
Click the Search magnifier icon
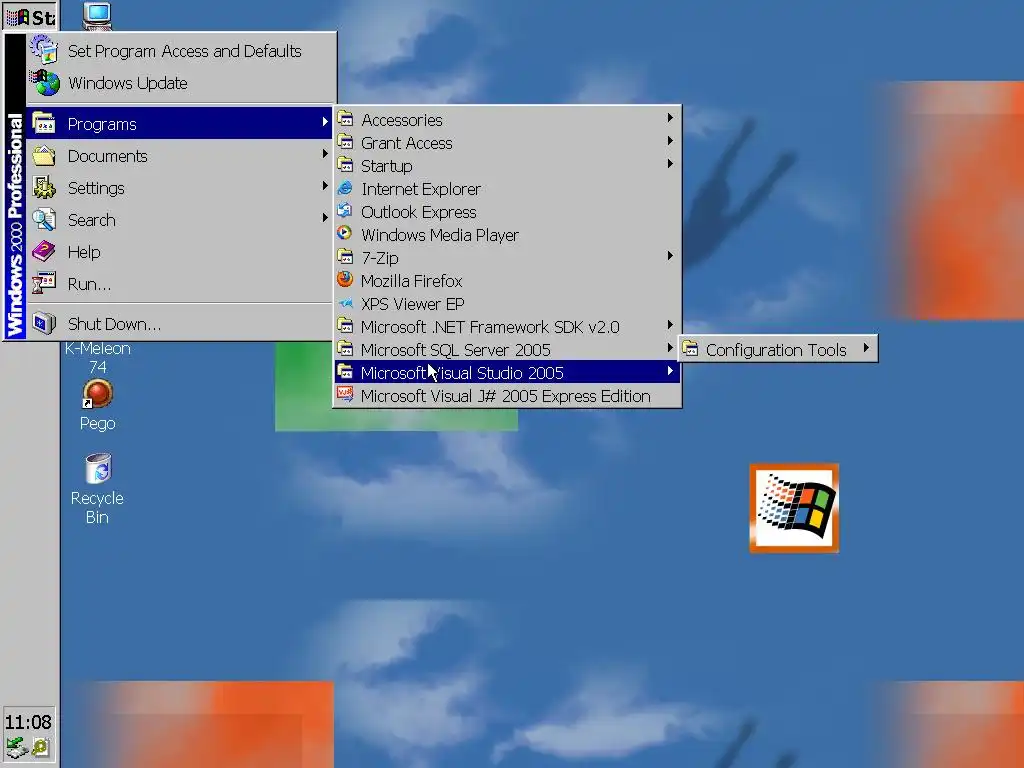click(44, 219)
